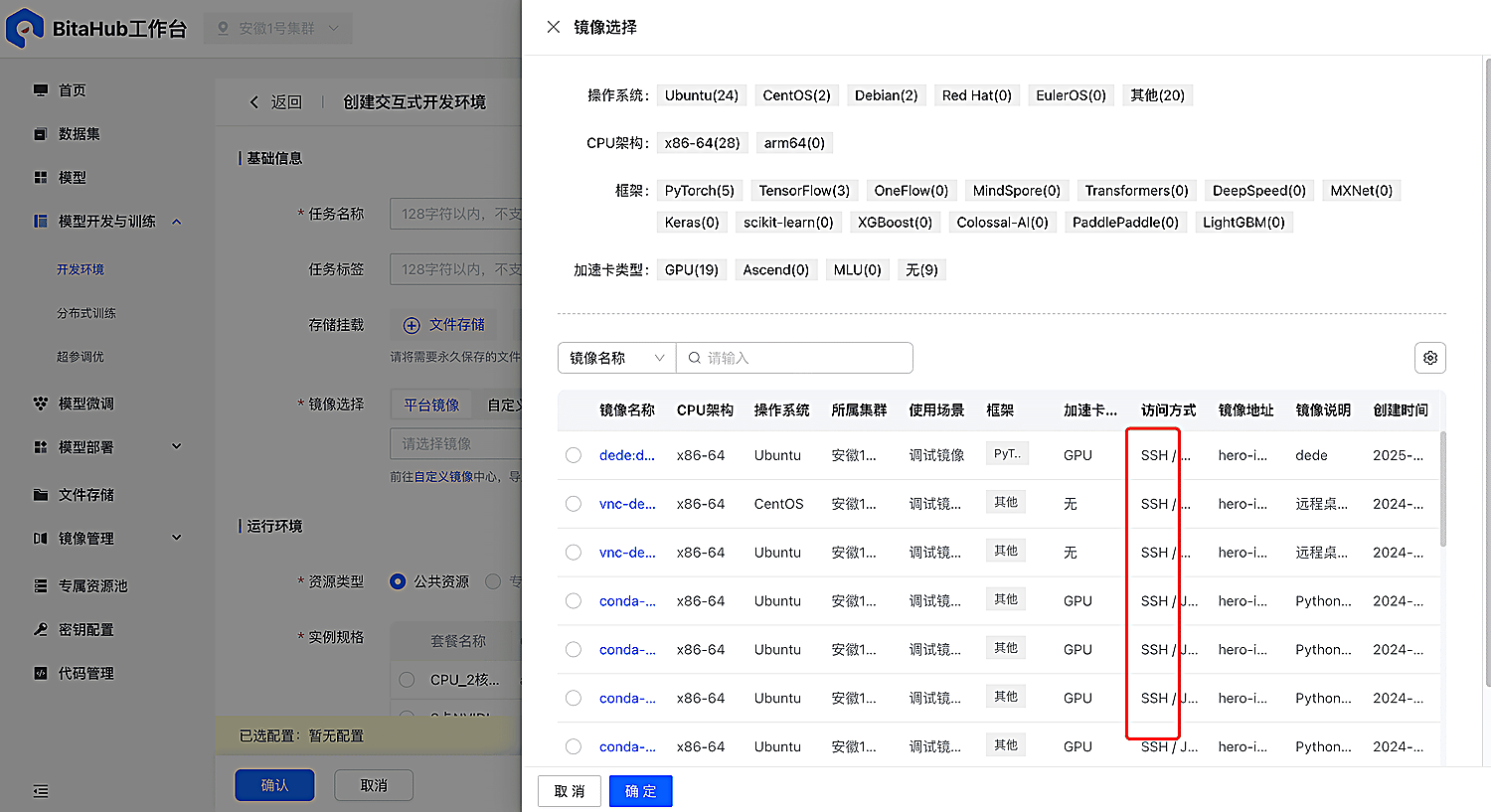Click 取 消 in the image panel
This screenshot has width=1491, height=812.
coord(570,791)
